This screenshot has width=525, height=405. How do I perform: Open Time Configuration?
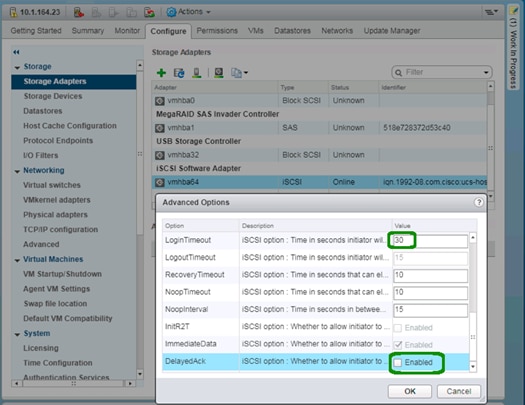click(58, 363)
